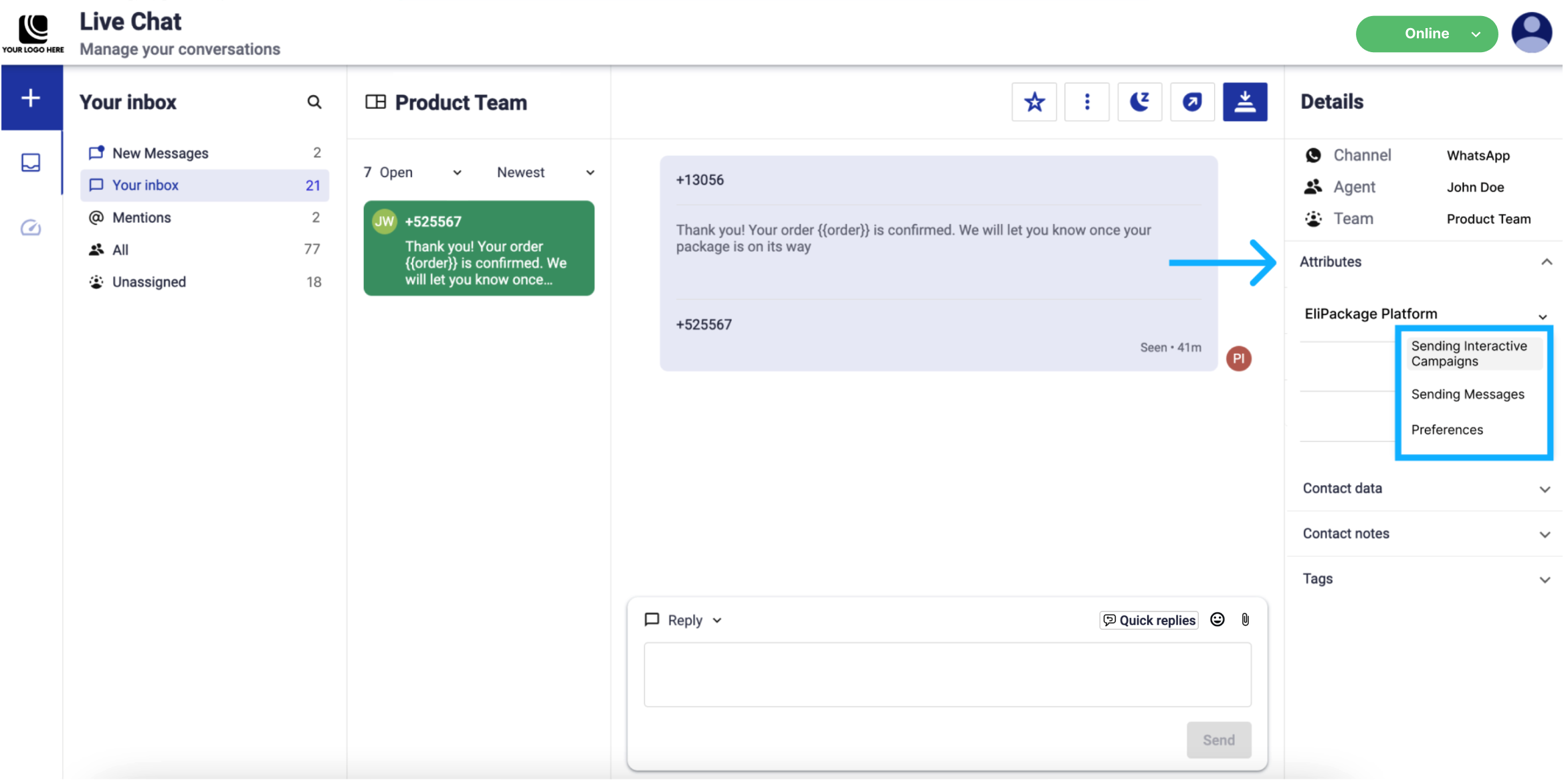Open the Online status dropdown
The width and height of the screenshot is (1568, 780).
point(1426,33)
